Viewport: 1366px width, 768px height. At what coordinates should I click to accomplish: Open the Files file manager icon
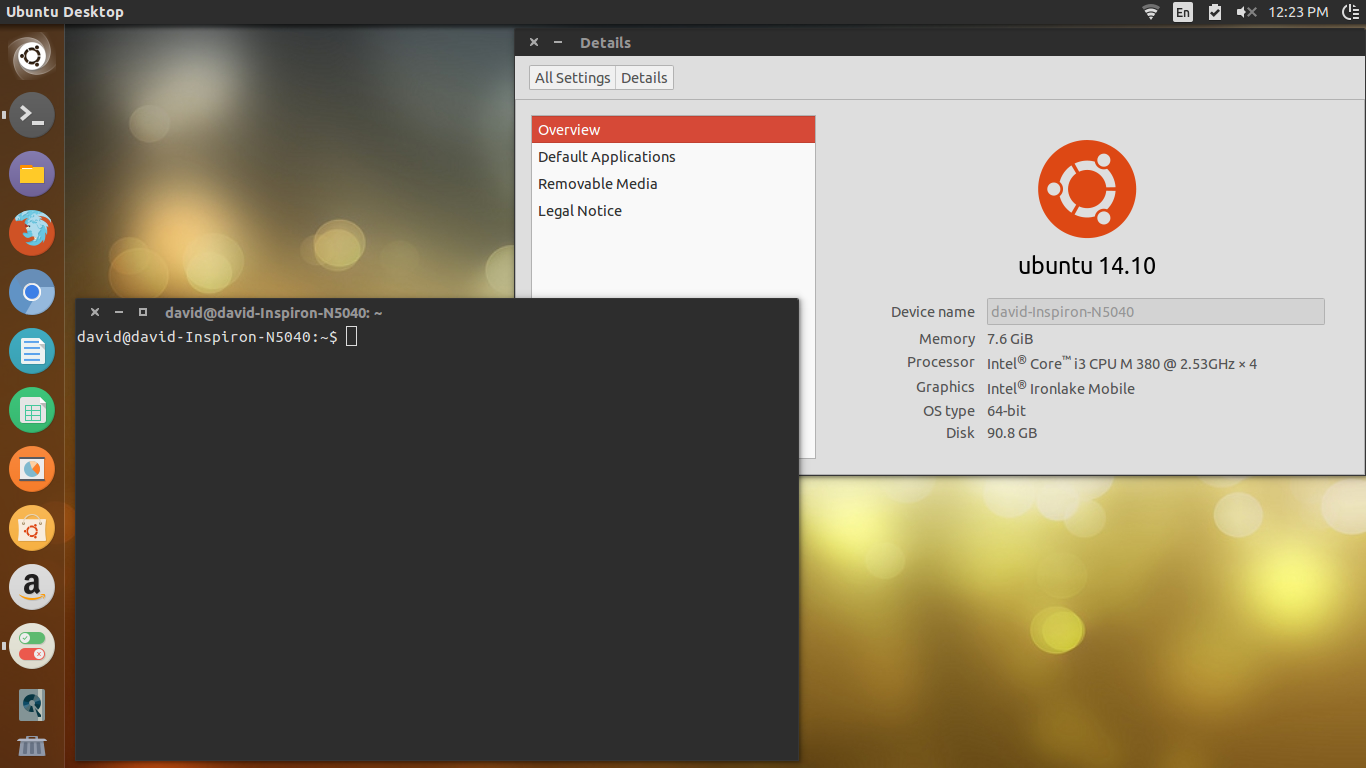[x=31, y=173]
